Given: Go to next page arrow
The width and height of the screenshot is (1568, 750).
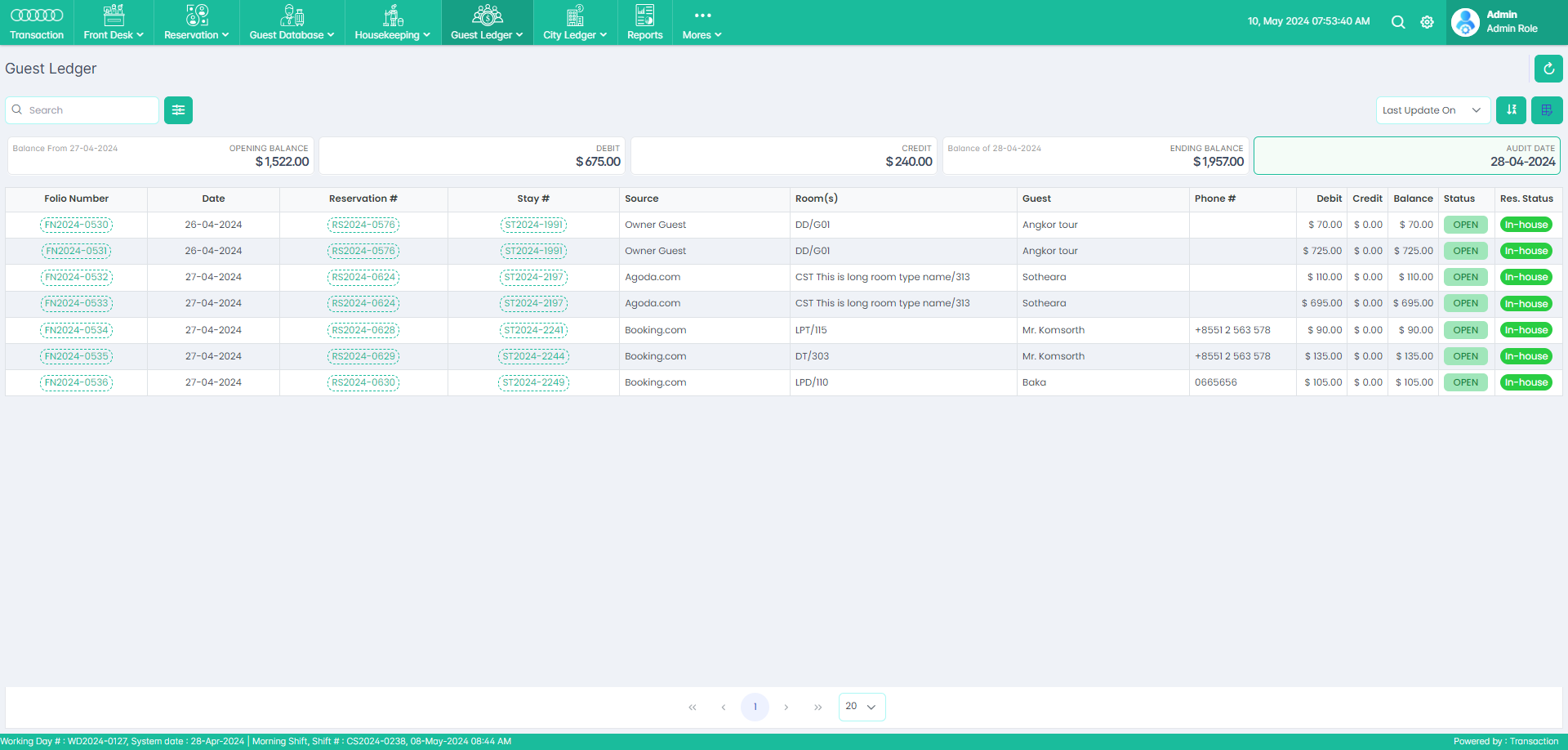Looking at the screenshot, I should coord(786,708).
